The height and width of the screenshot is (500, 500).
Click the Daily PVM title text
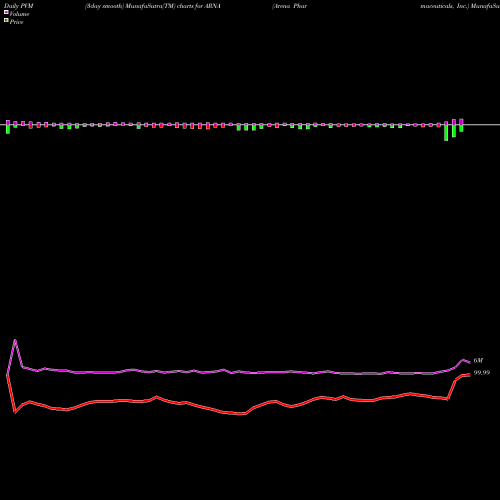tap(19, 6)
